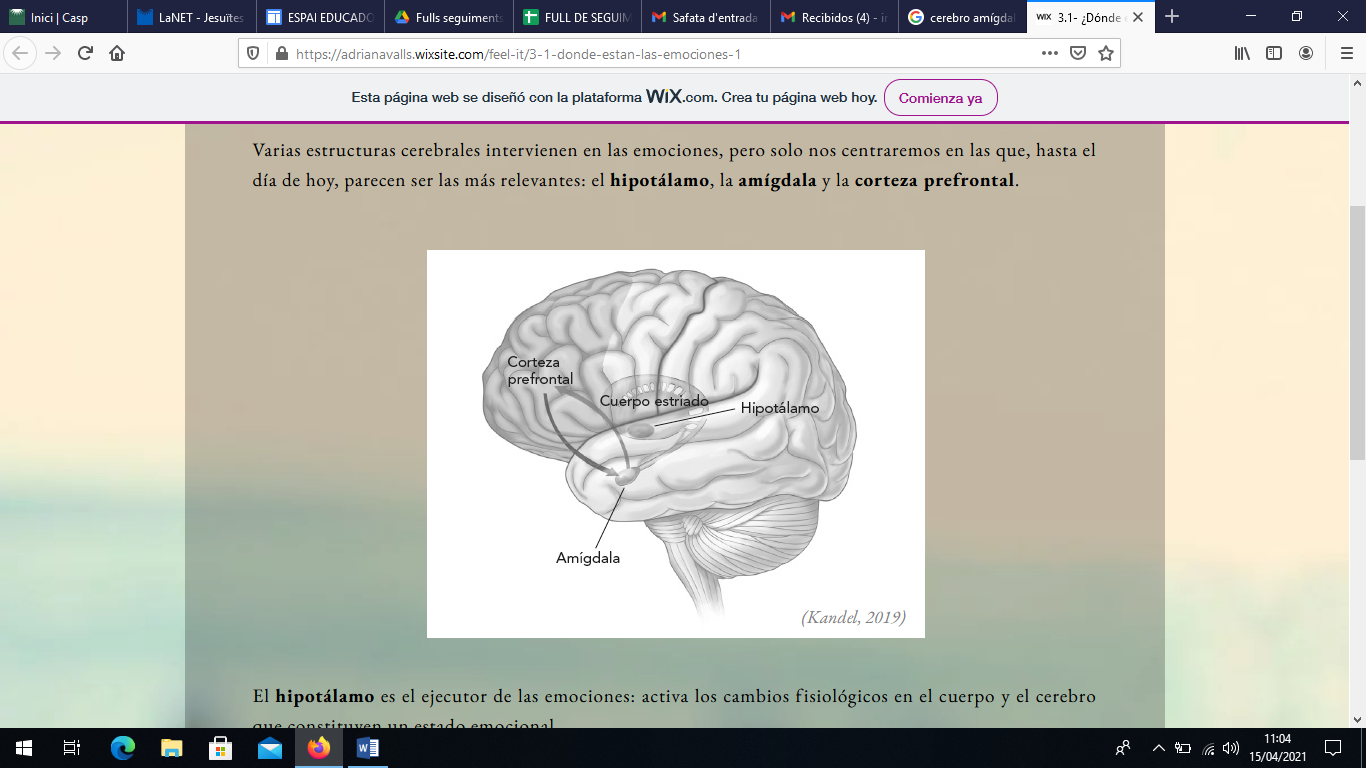The image size is (1366, 768).
Task: Click the volume speaker icon
Action: [x=1231, y=748]
